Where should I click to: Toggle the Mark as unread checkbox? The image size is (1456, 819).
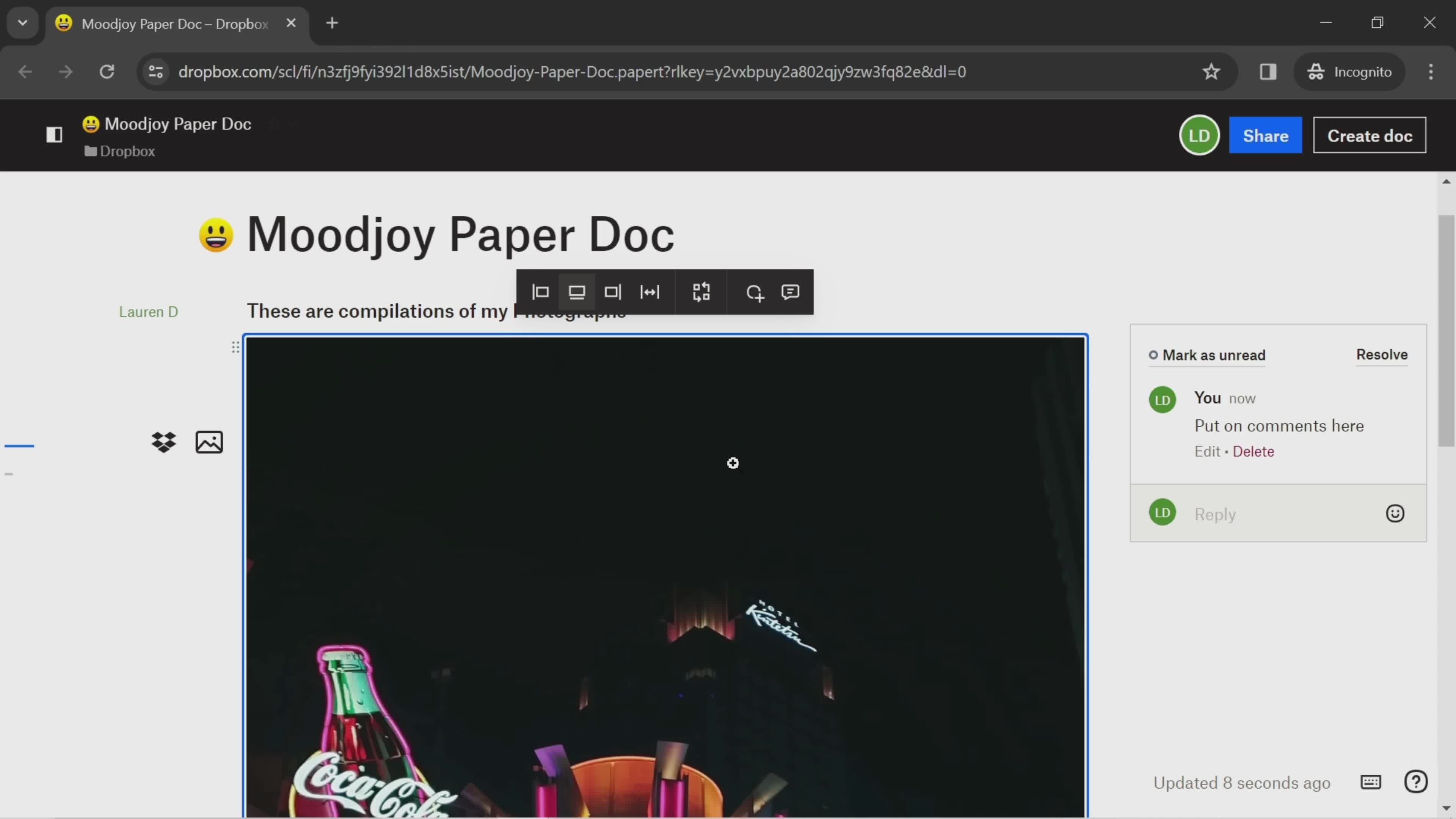1153,354
